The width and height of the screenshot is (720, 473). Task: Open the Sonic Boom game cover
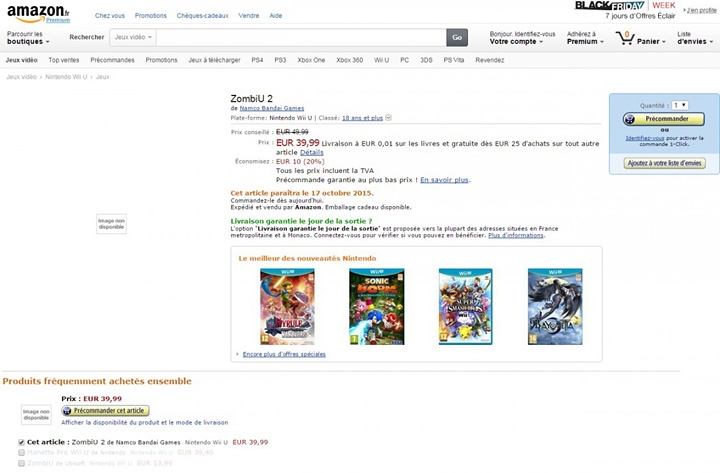tap(376, 305)
